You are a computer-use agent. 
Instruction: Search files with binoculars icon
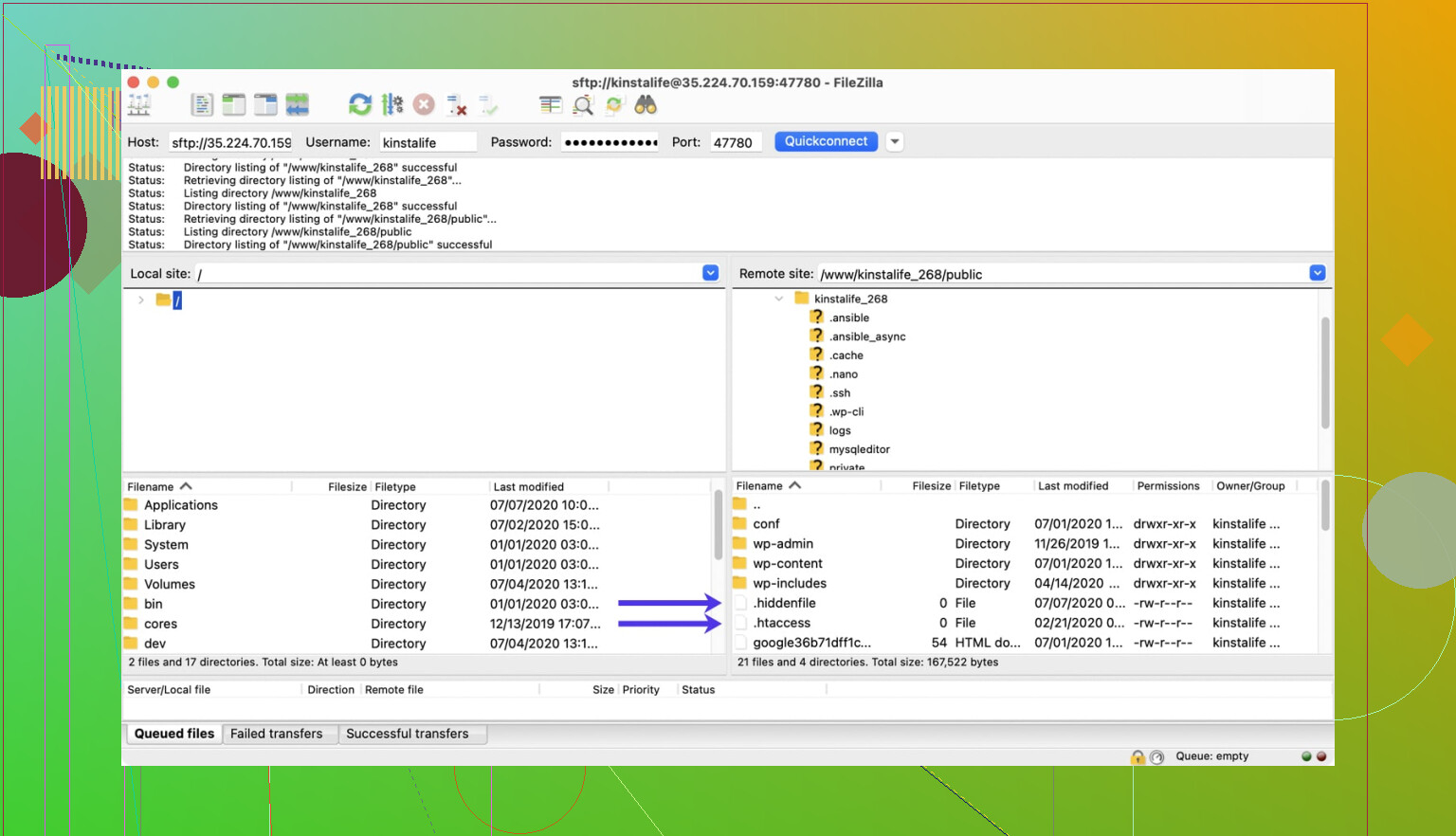(646, 104)
